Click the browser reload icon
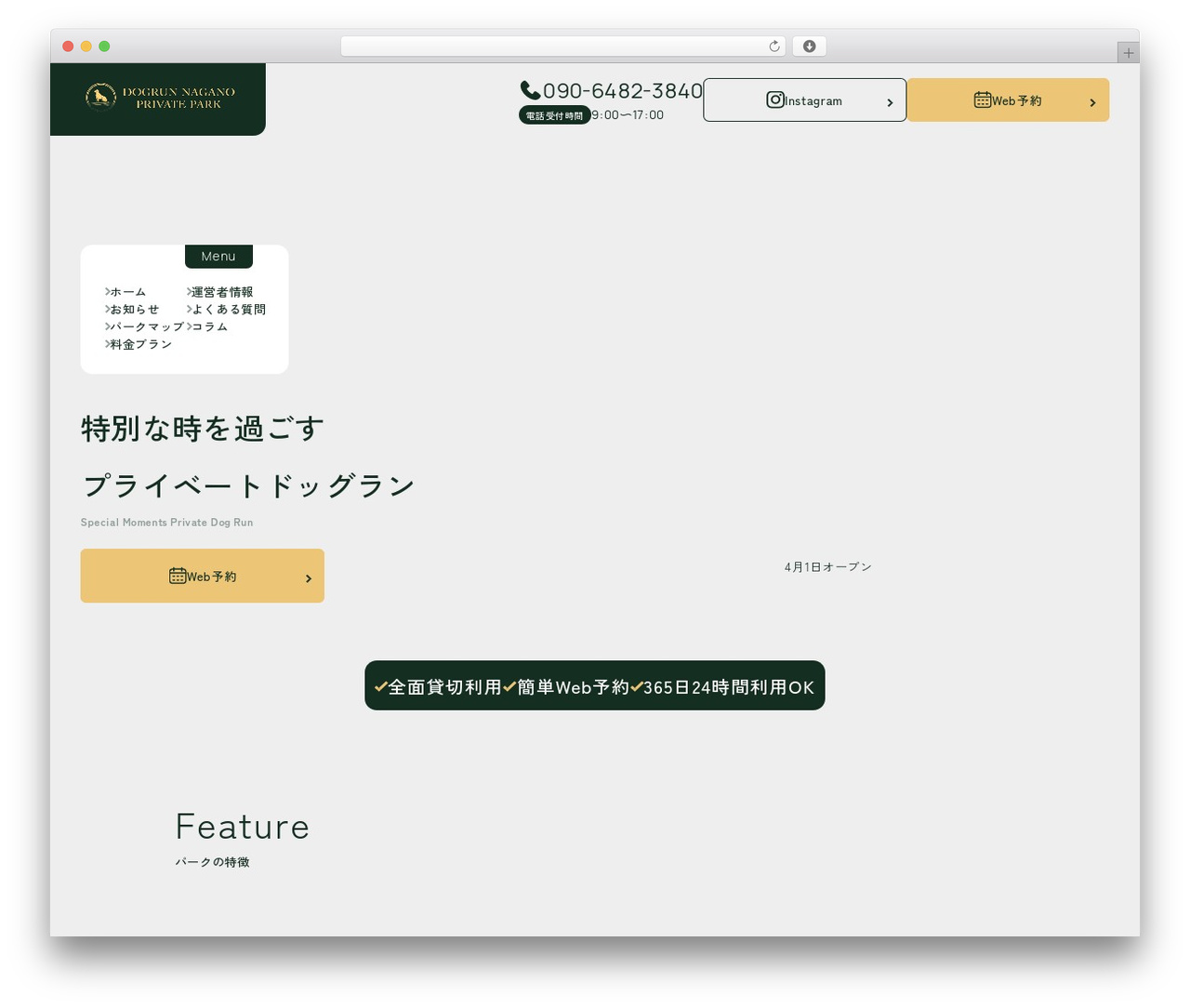Screen dimensions: 1190x1008 [x=773, y=46]
